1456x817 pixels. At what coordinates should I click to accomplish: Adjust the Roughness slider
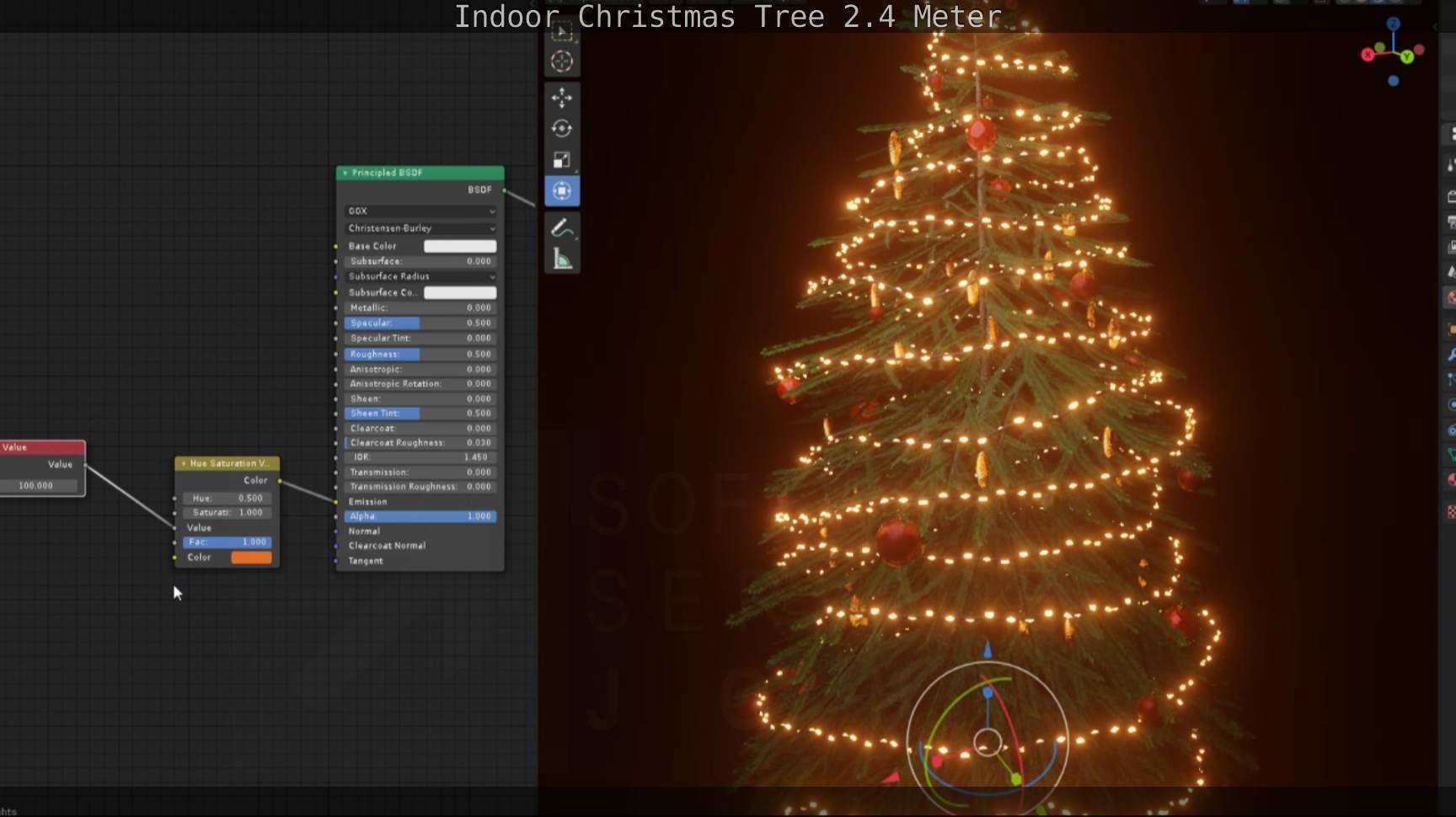[x=420, y=355]
